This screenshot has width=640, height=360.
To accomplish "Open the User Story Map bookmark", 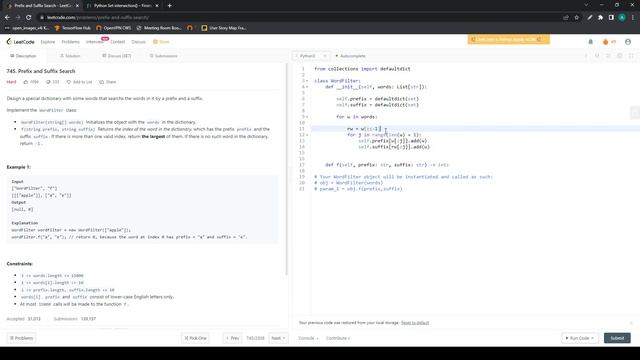I will [224, 28].
